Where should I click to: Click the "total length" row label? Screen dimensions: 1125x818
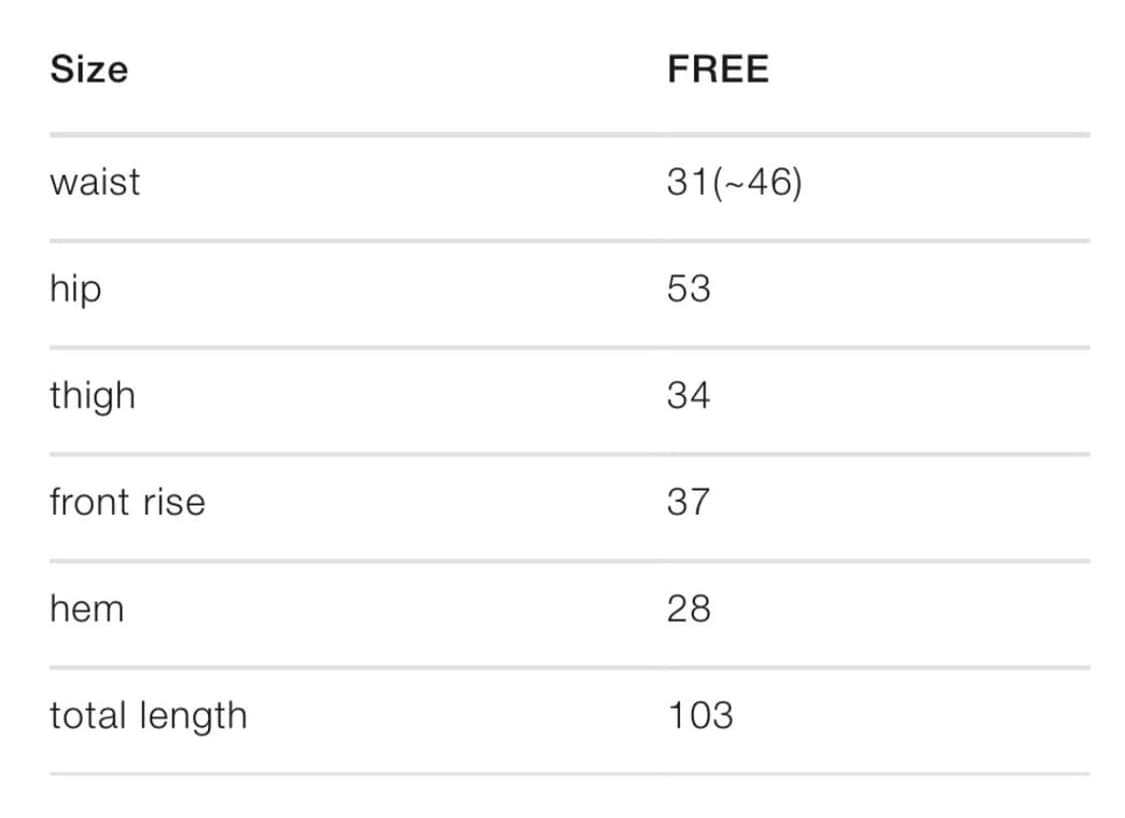(x=148, y=716)
